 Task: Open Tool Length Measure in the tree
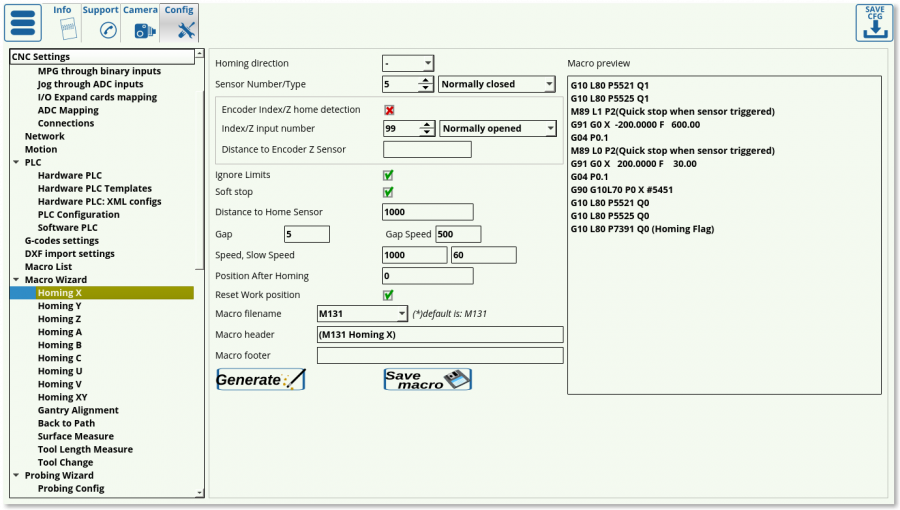point(85,449)
